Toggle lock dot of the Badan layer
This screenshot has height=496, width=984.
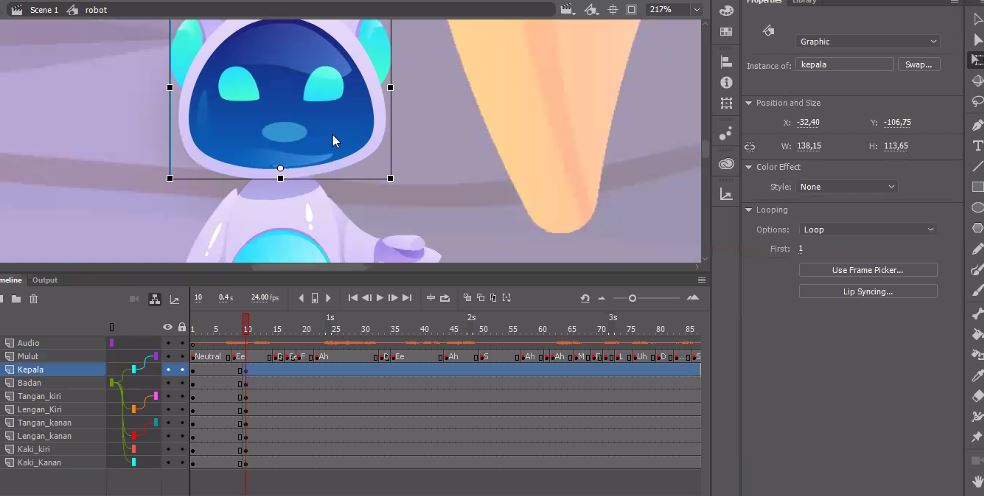(182, 383)
